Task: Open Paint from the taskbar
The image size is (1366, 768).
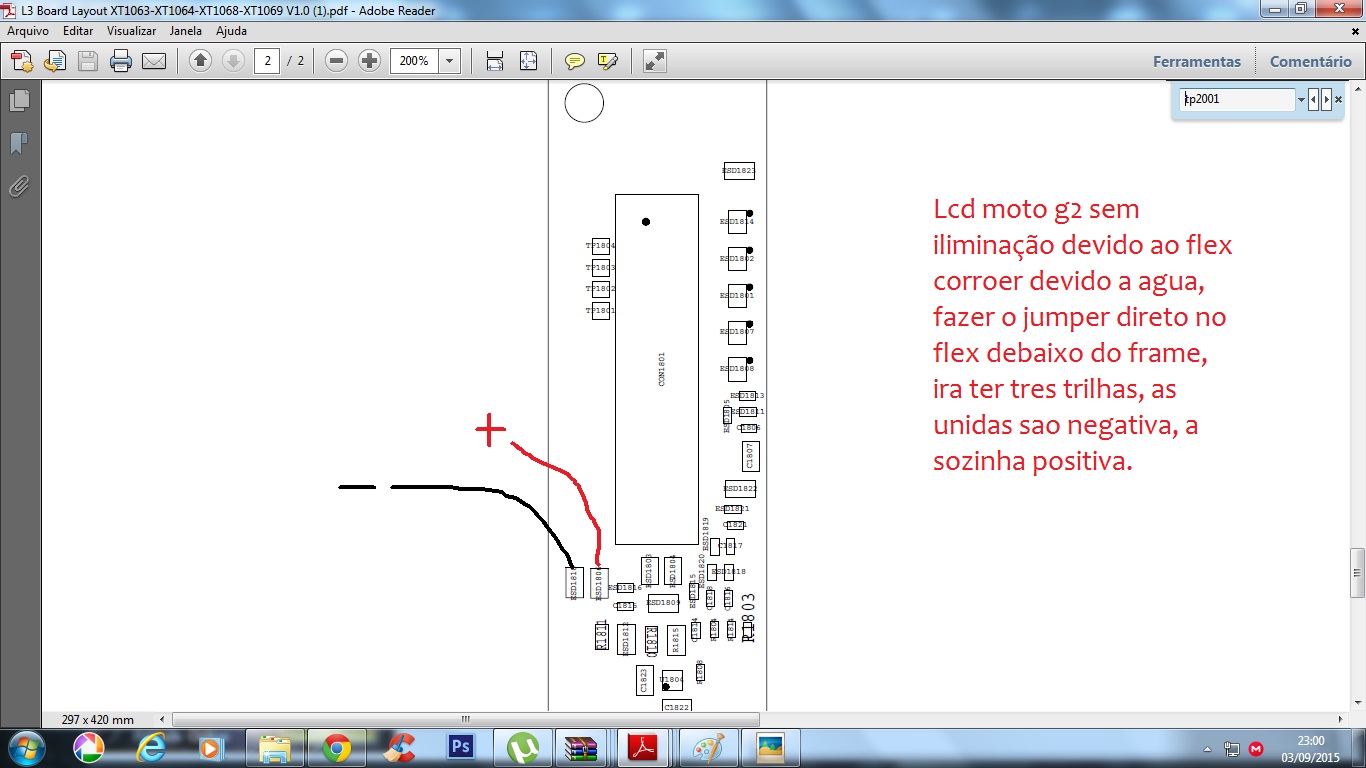Action: click(x=709, y=748)
